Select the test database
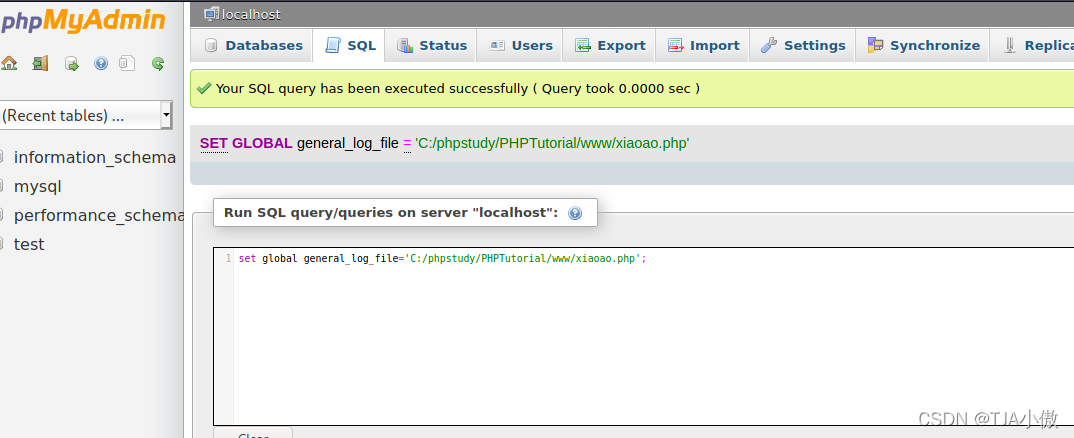Viewport: 1074px width, 438px height. coord(29,244)
